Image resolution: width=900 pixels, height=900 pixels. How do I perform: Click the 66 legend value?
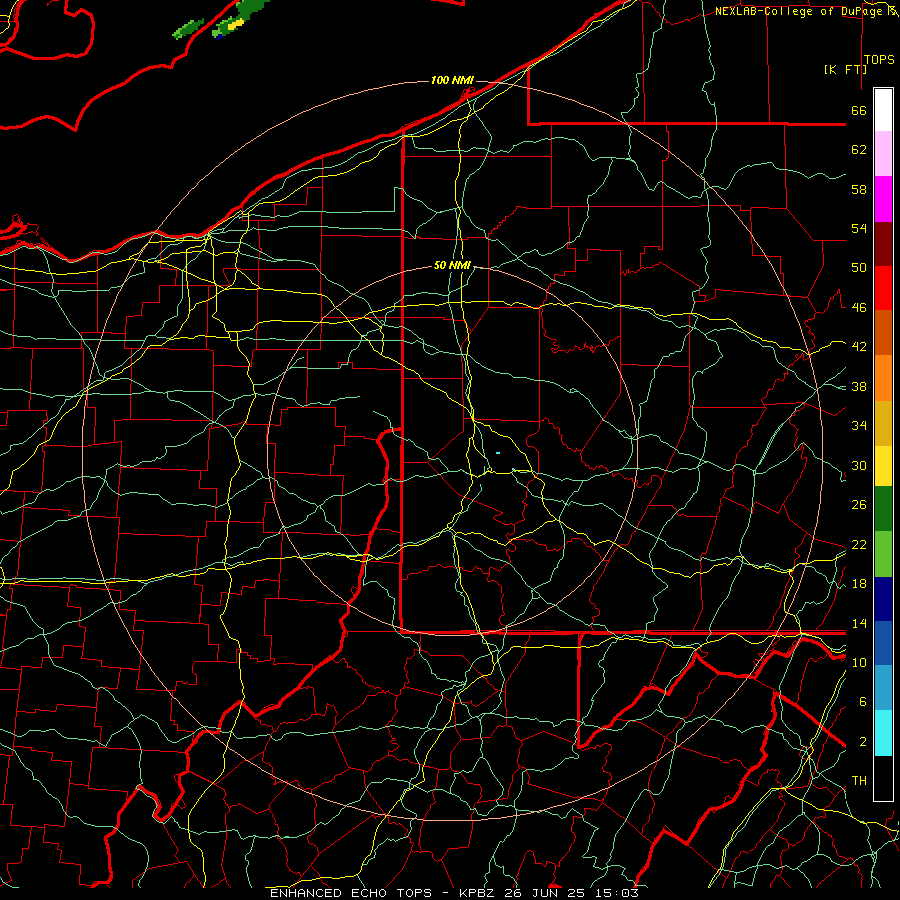click(859, 111)
